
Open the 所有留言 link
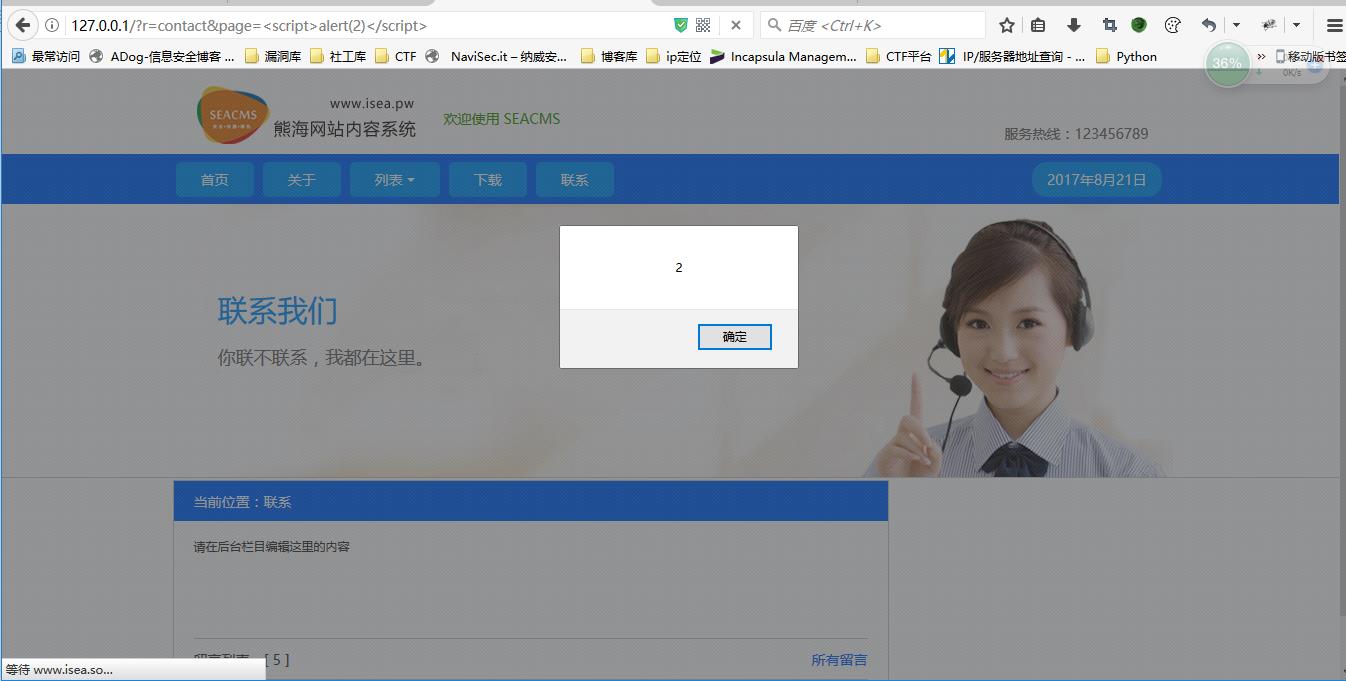coord(839,660)
